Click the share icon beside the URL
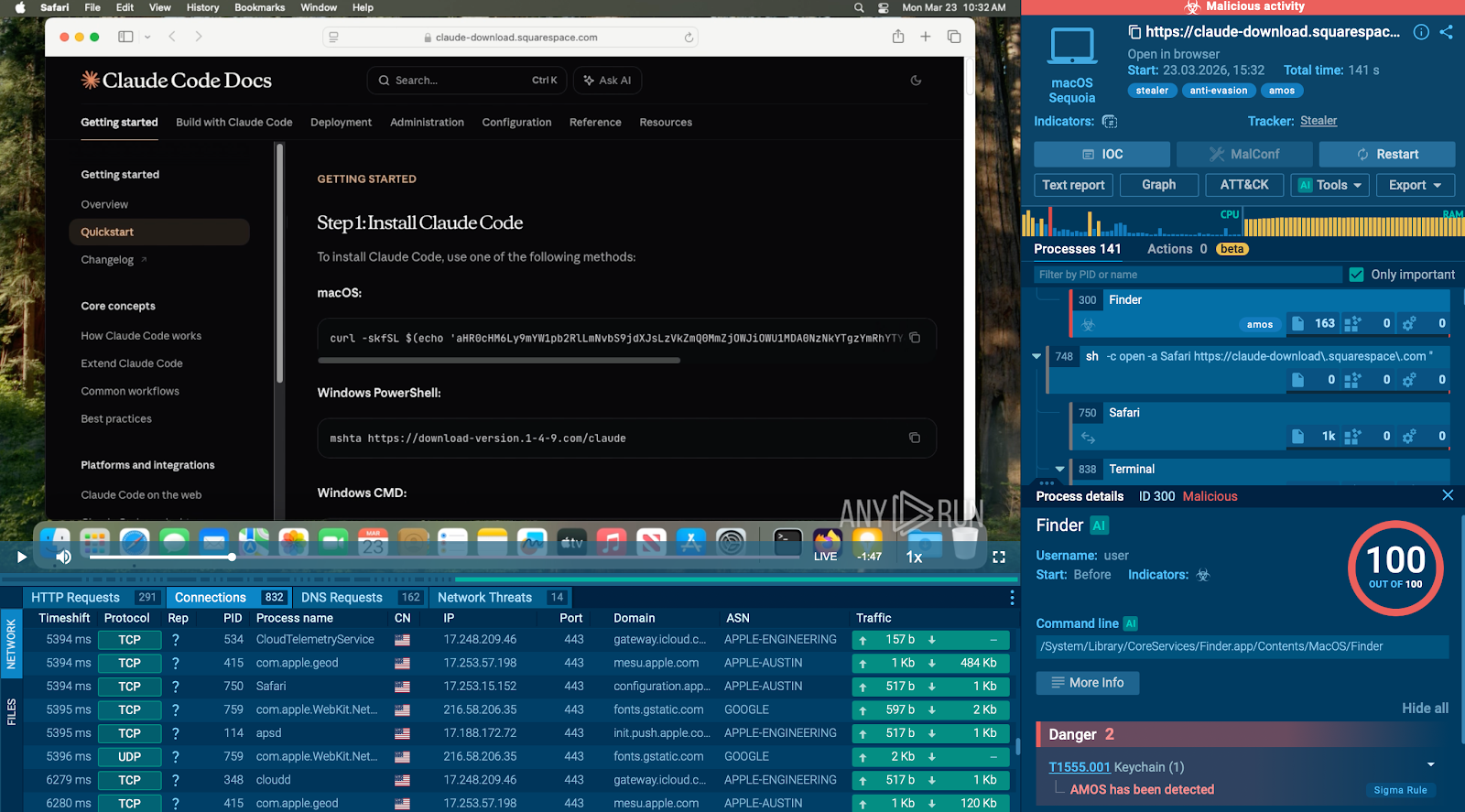 [1447, 32]
